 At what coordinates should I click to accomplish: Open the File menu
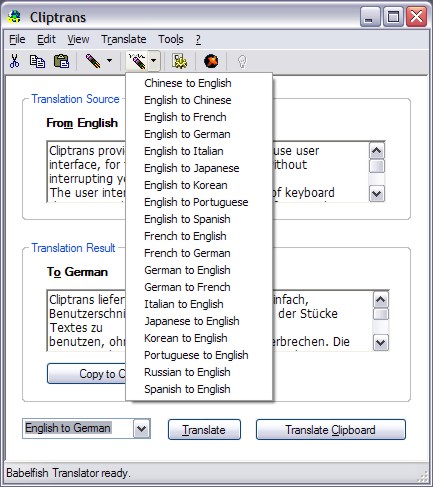coord(17,39)
